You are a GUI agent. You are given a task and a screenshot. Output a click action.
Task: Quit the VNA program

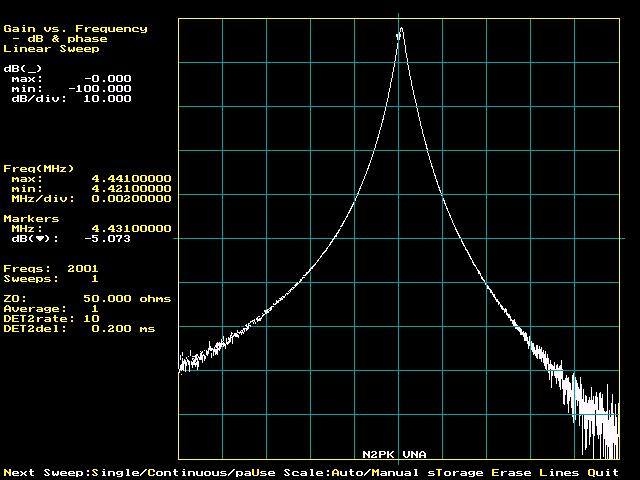click(x=603, y=472)
